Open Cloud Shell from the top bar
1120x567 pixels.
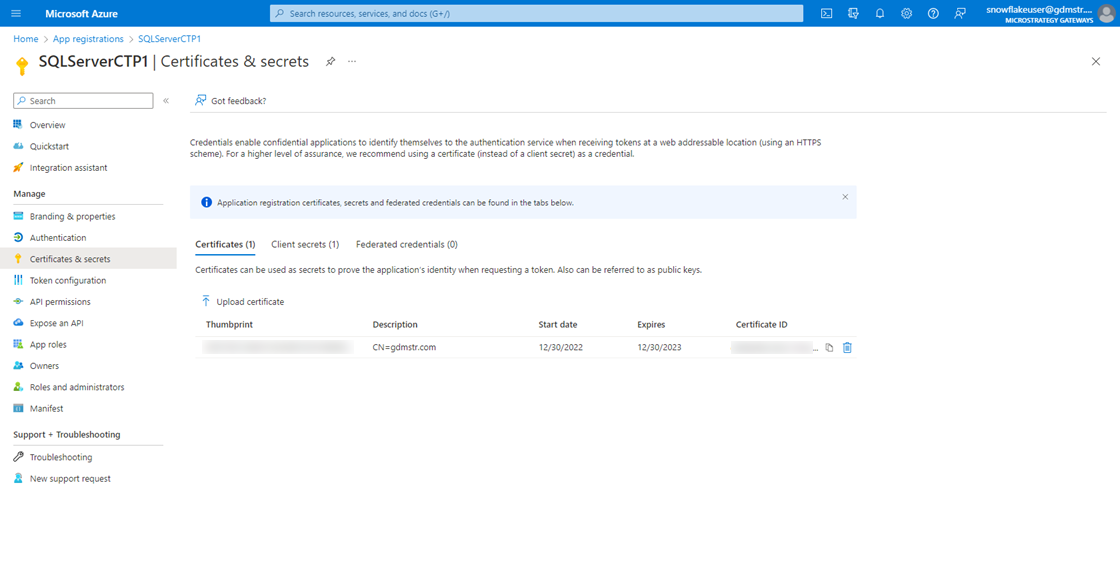tap(826, 13)
